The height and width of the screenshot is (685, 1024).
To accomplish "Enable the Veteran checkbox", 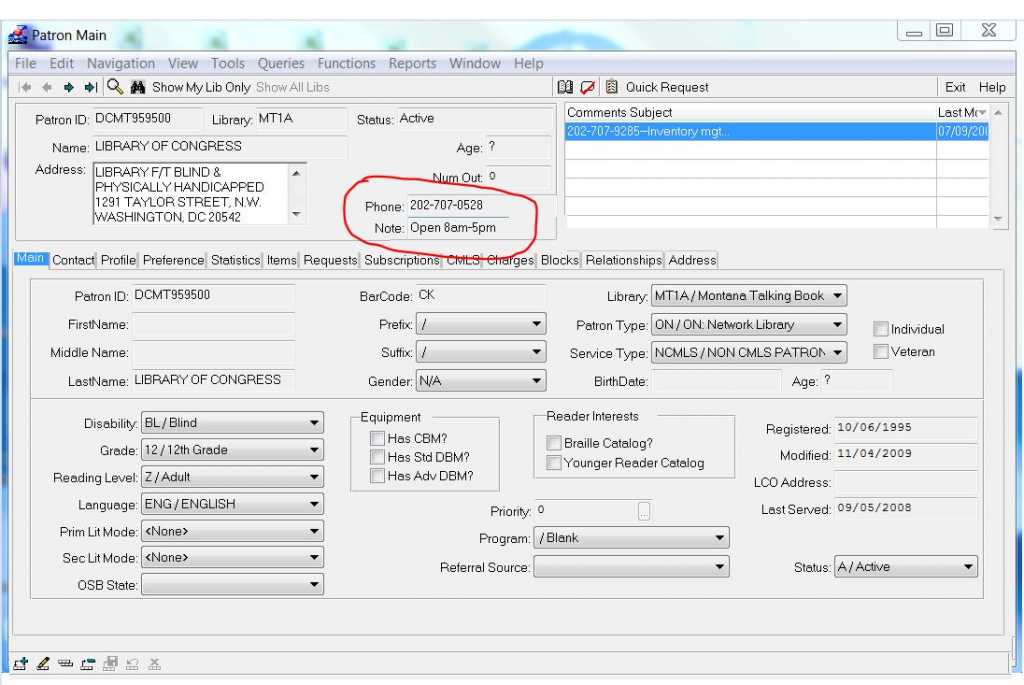I will (x=881, y=352).
